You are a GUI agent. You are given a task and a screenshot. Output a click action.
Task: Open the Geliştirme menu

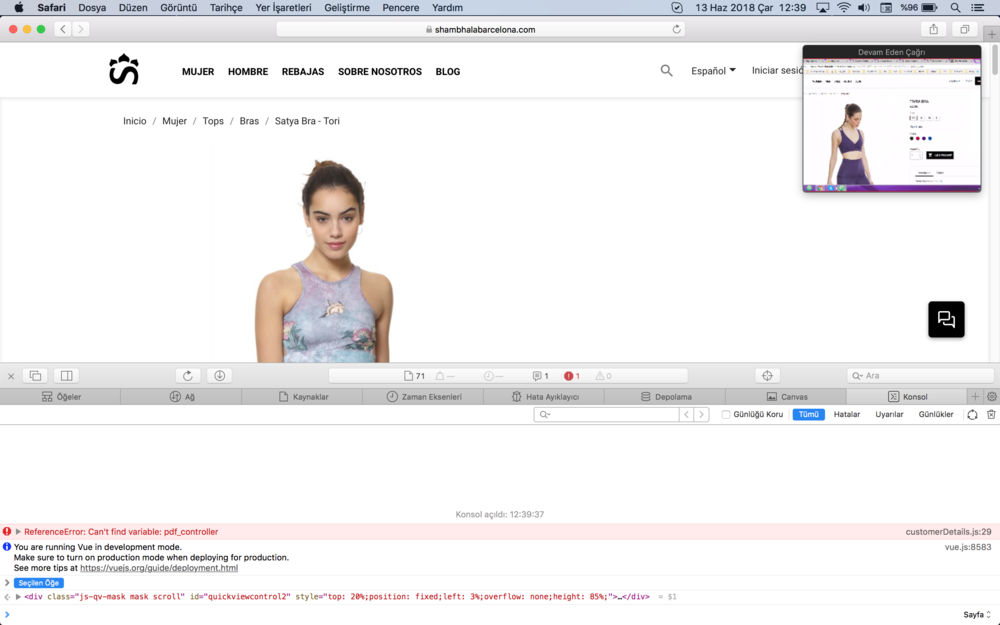(x=347, y=7)
